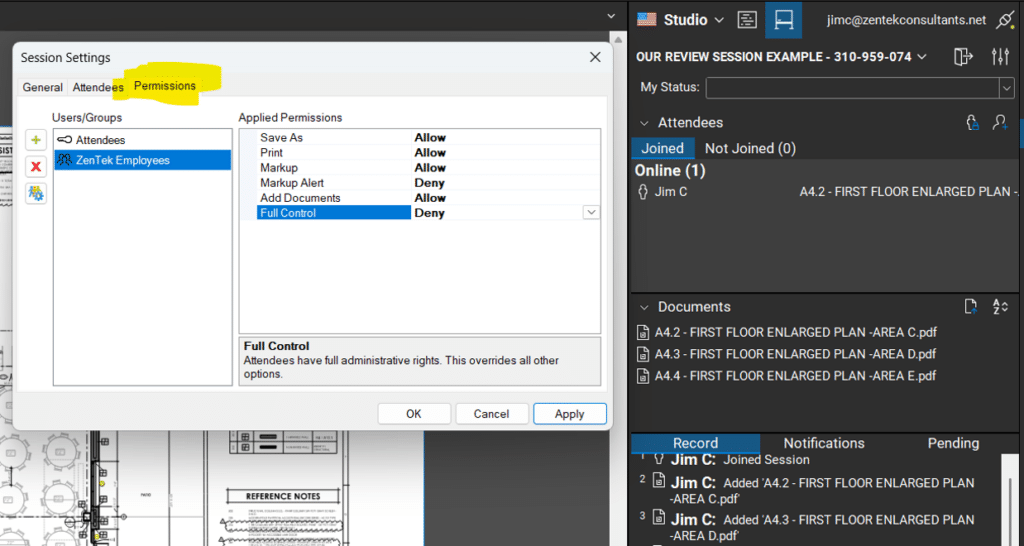1024x546 pixels.
Task: Switch to the Permissions tab
Action: (x=165, y=86)
